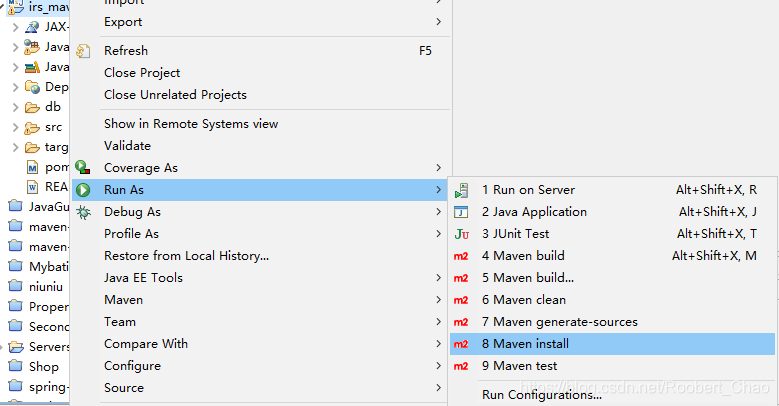Expand the db folder arrow

(x=15, y=107)
